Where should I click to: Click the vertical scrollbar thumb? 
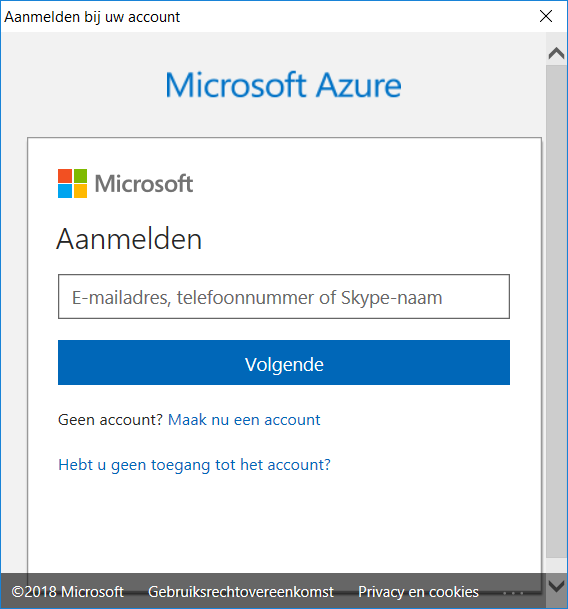pyautogui.click(x=556, y=311)
